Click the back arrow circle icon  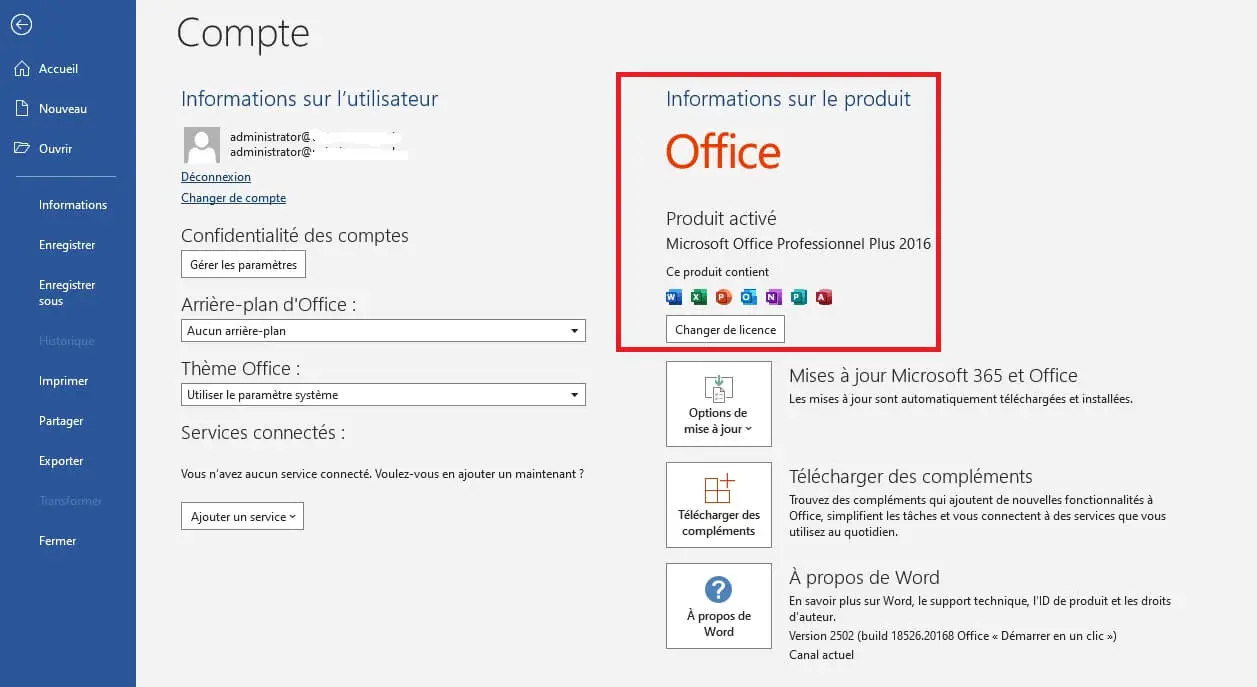(x=21, y=25)
